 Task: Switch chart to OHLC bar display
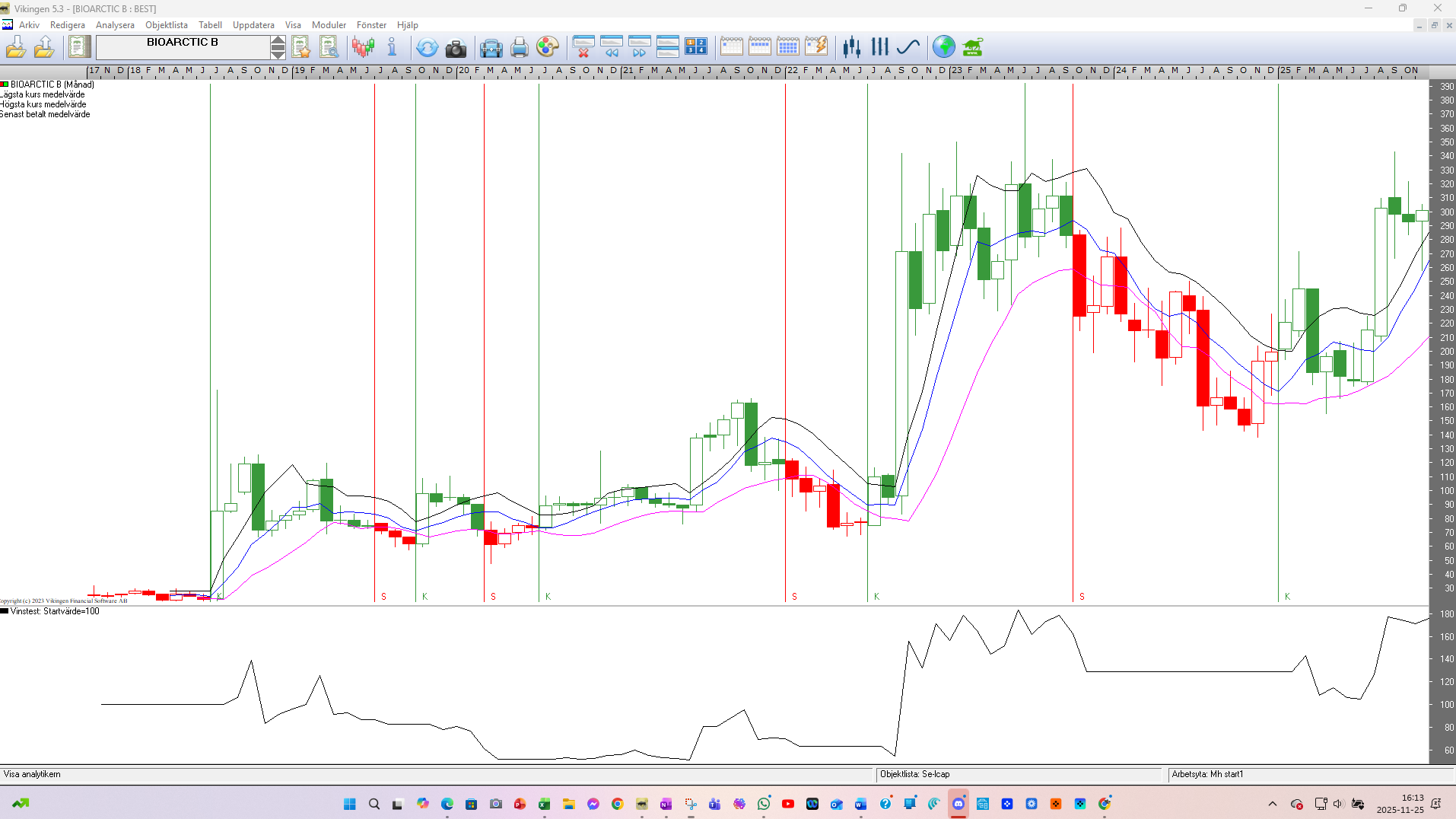coord(880,47)
